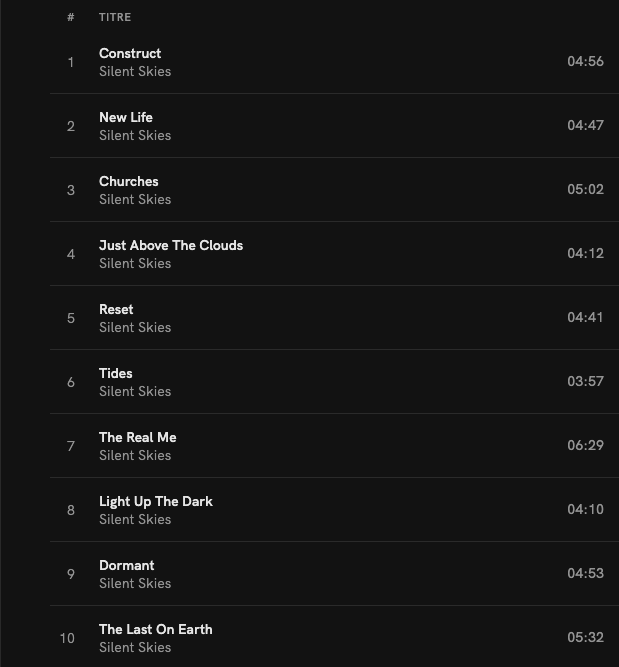Click the 05:32 duration of the last track
The width and height of the screenshot is (619, 667).
[585, 637]
